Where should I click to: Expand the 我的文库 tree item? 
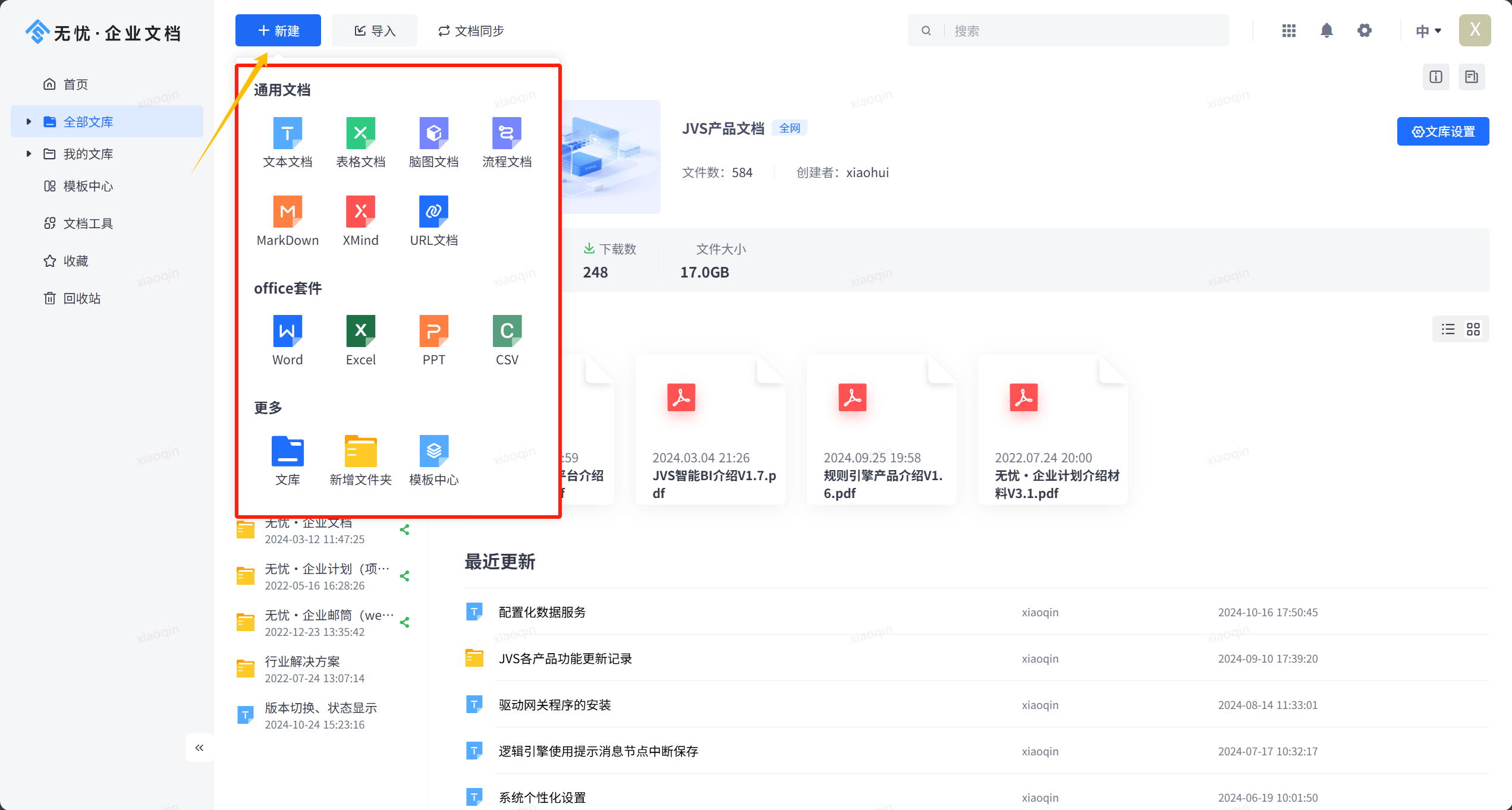point(28,153)
